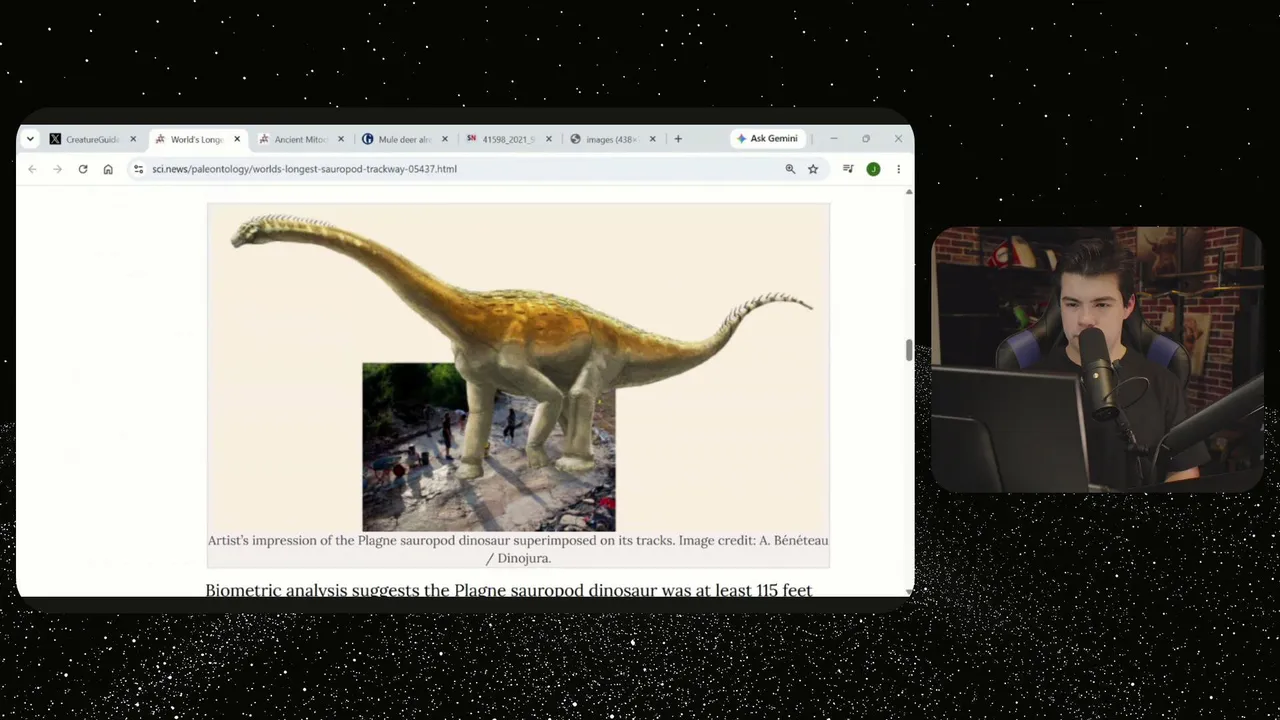The width and height of the screenshot is (1280, 720).
Task: Click the Ask Gemini button
Action: tap(767, 139)
